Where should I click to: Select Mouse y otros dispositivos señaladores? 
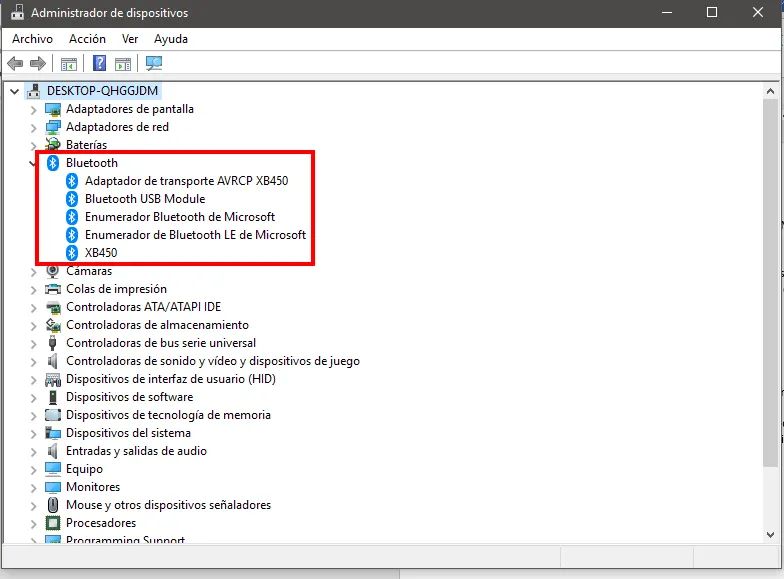tap(168, 505)
